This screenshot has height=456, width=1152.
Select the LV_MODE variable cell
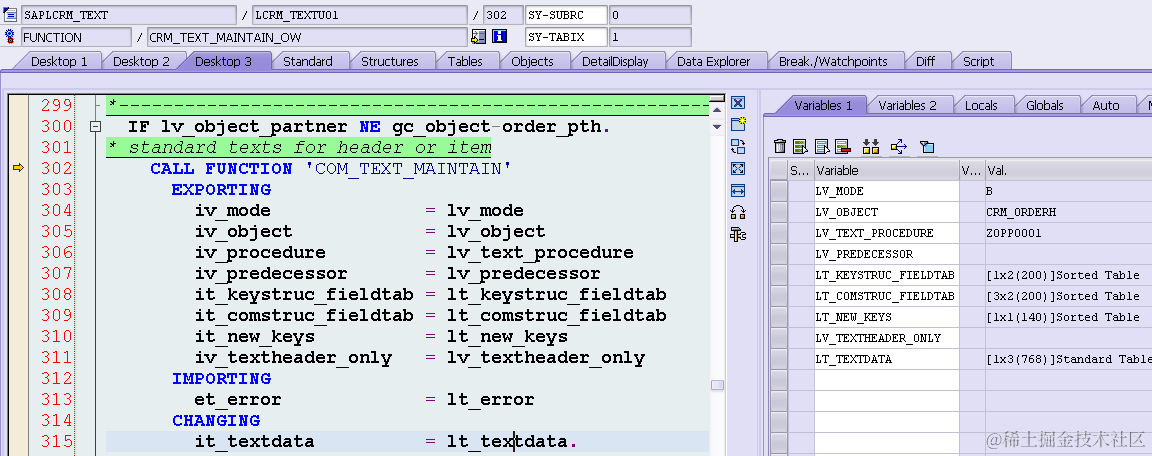[x=886, y=191]
